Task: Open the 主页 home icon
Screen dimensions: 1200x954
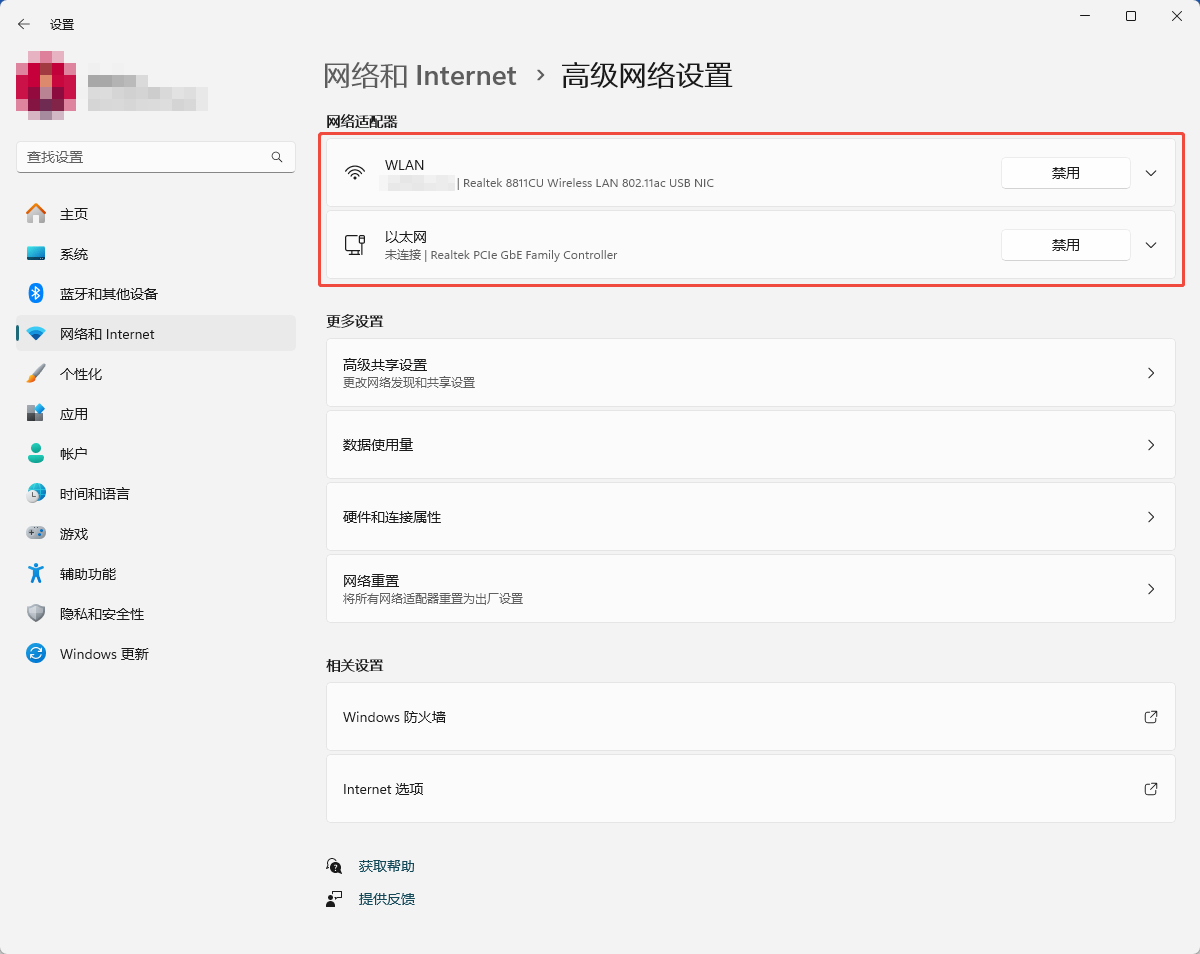Action: tap(36, 214)
